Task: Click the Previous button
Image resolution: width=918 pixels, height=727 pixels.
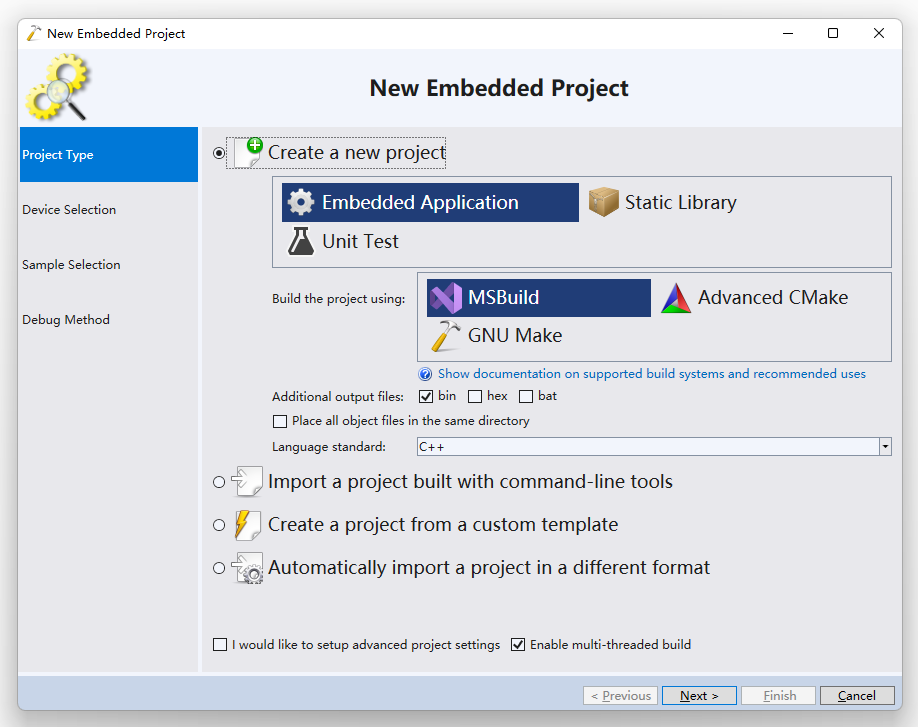Action: coord(621,695)
